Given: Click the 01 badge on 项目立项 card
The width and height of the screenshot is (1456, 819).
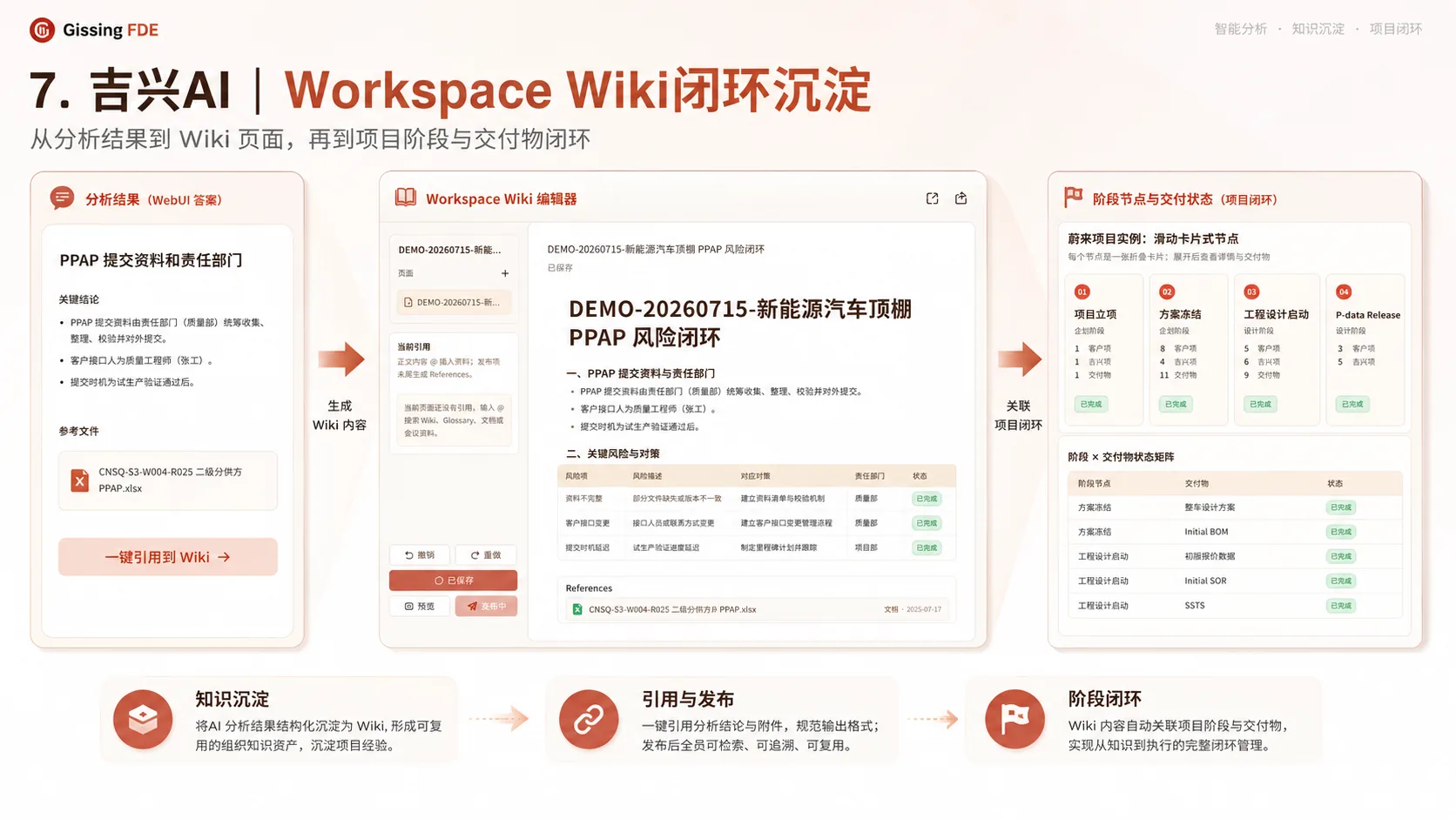Looking at the screenshot, I should [x=1082, y=292].
